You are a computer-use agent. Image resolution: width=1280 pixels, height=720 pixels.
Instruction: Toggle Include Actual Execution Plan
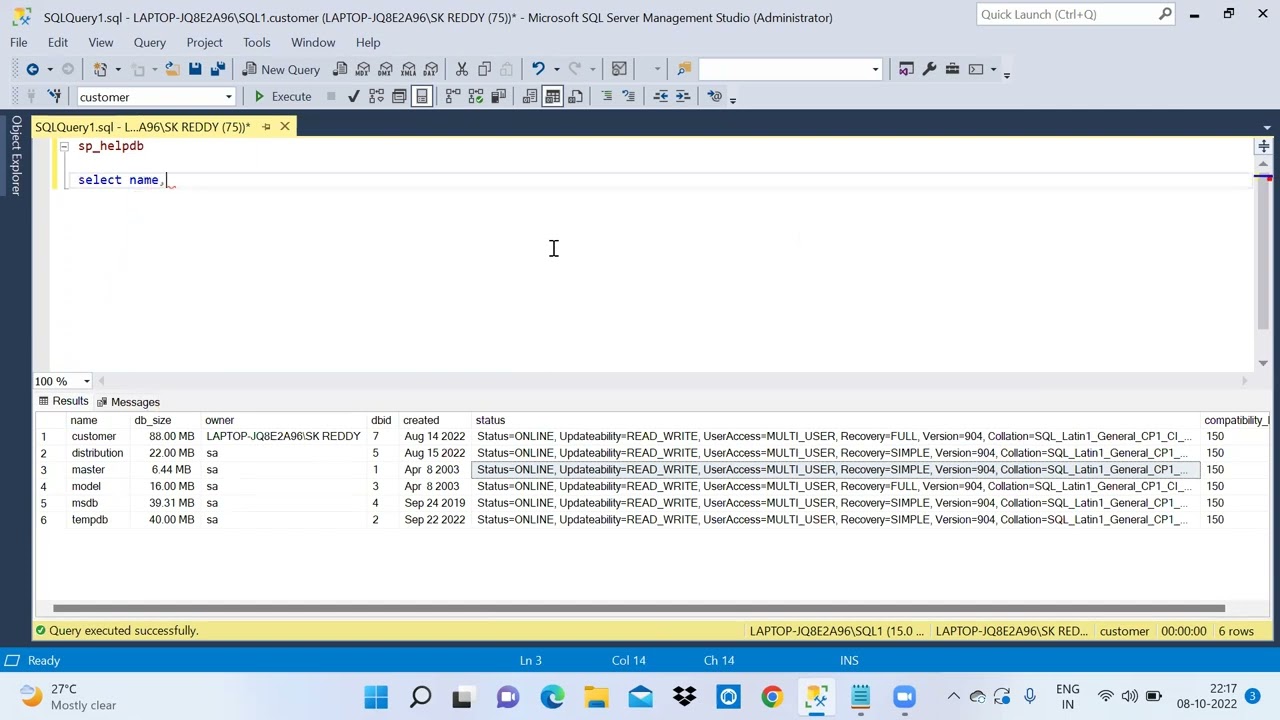[453, 96]
